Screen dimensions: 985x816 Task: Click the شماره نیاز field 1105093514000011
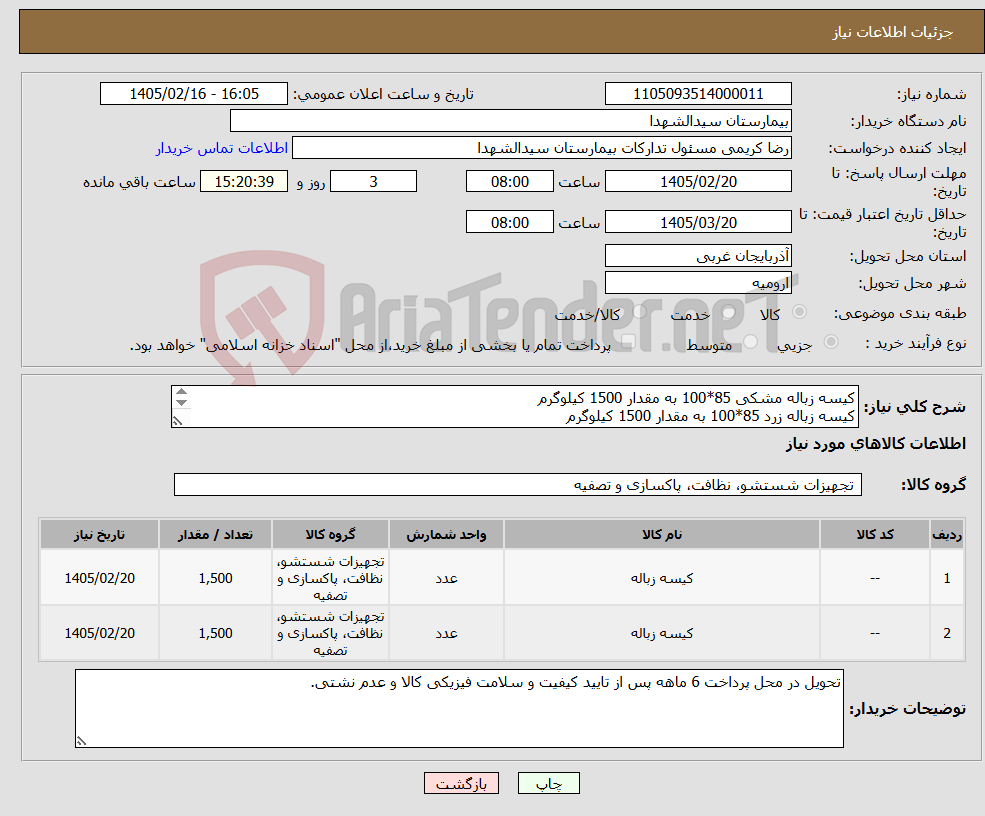pos(698,94)
